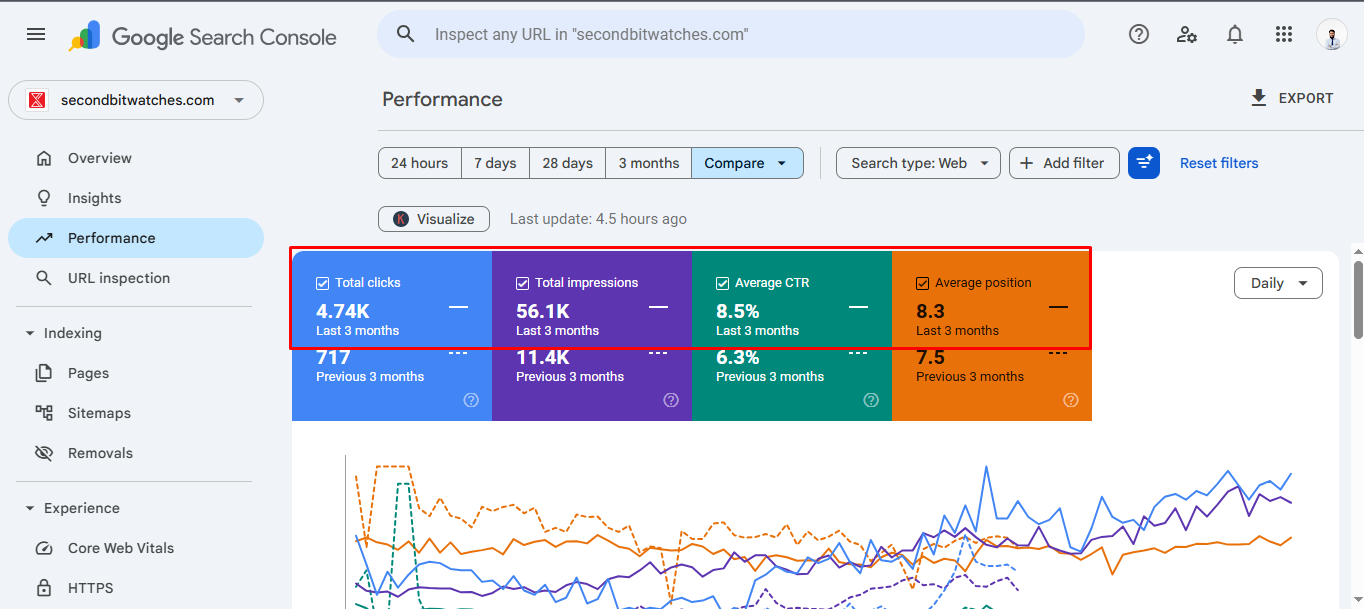Open the Google apps grid
This screenshot has height=609, width=1364.
(1284, 34)
